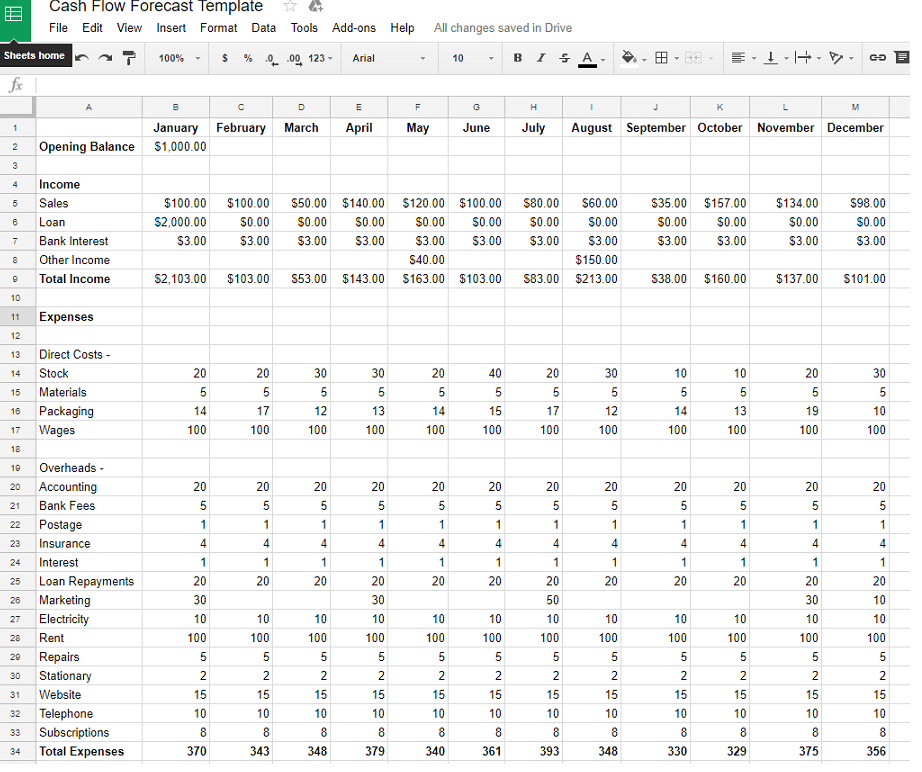Screen dimensions: 922x772
Task: Open the font size 10 dropdown
Action: pos(472,59)
